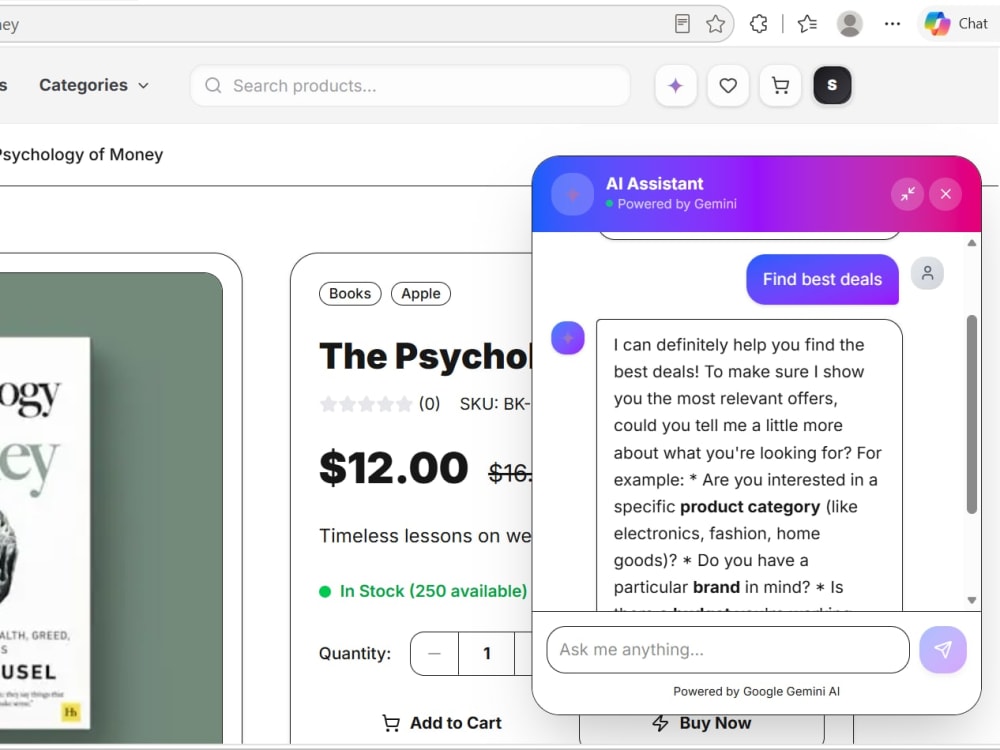This screenshot has height=750, width=1000.
Task: Add this page to favorites star
Action: [x=716, y=24]
